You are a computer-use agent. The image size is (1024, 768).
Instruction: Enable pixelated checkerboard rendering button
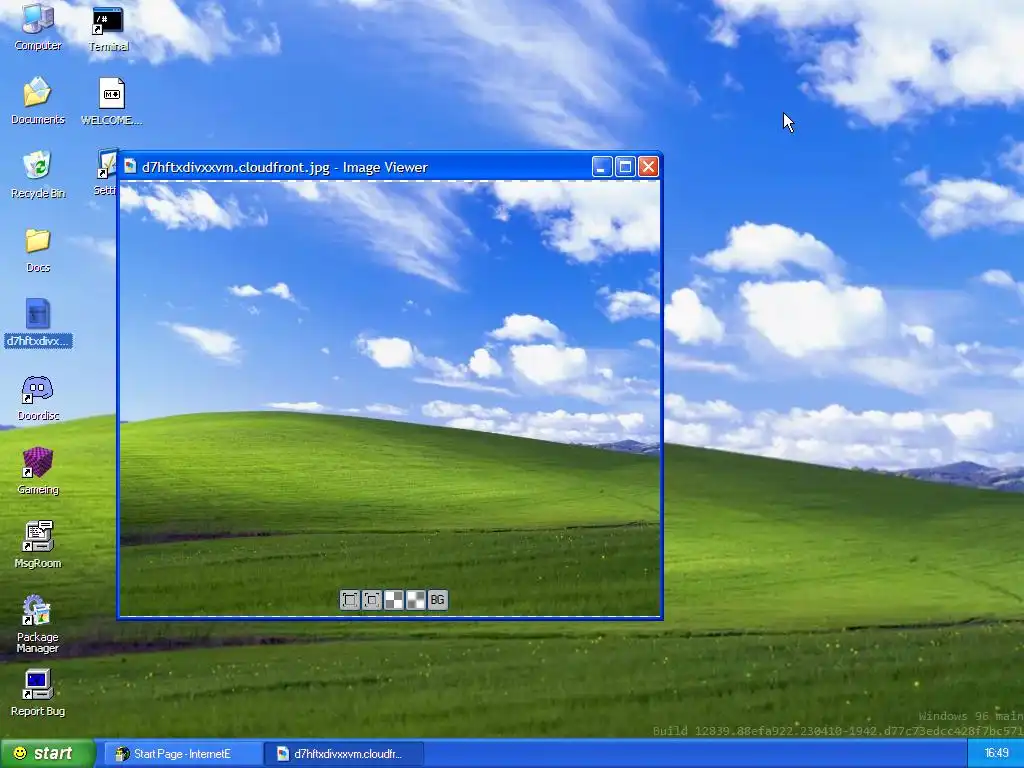point(394,600)
